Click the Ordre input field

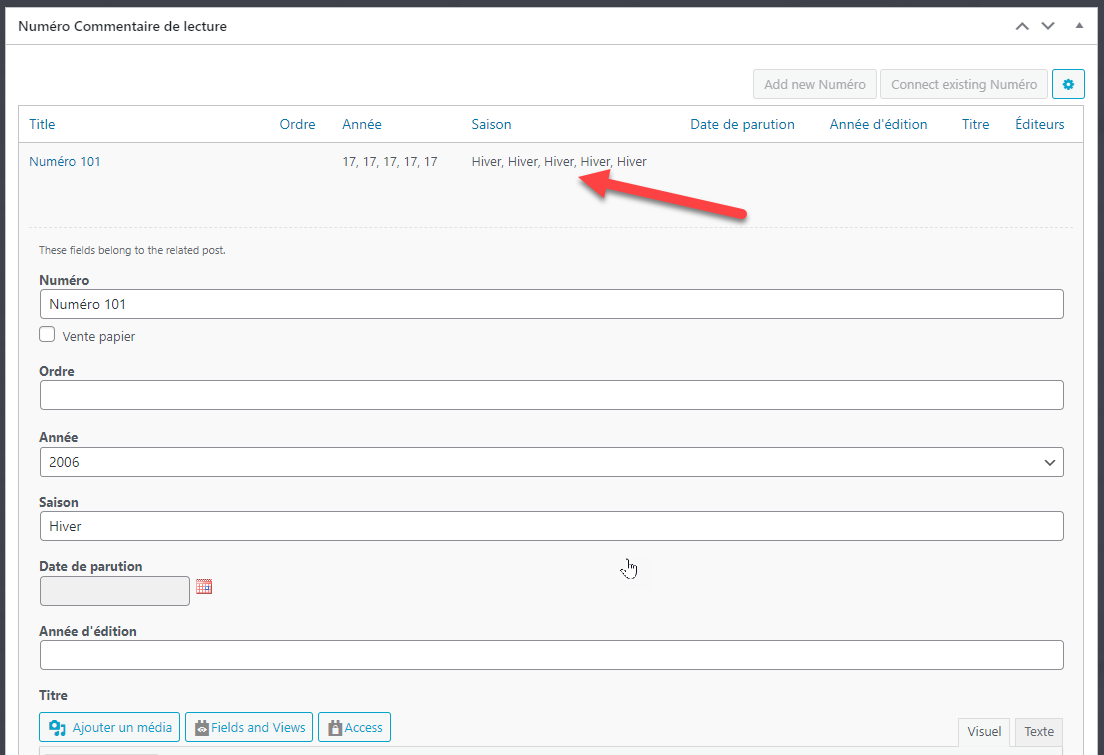coord(551,395)
